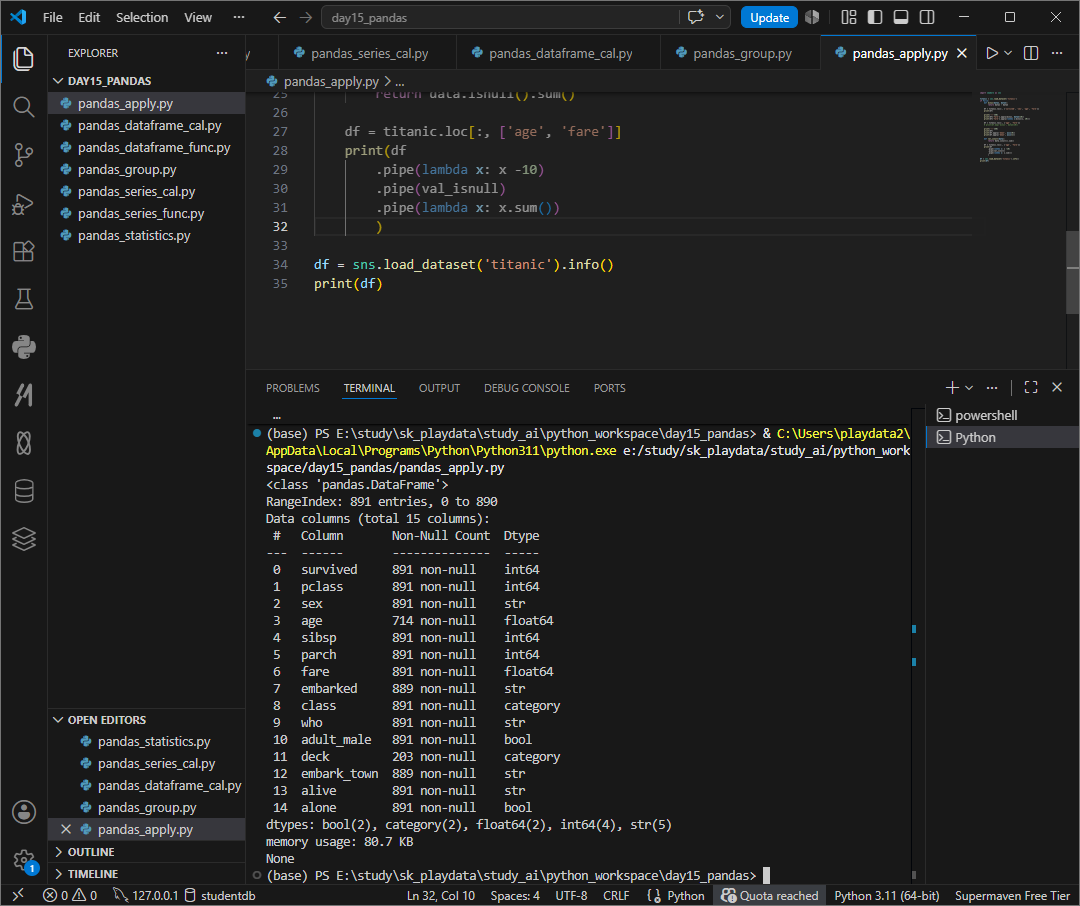
Task: Click the blue Update button
Action: 769,17
